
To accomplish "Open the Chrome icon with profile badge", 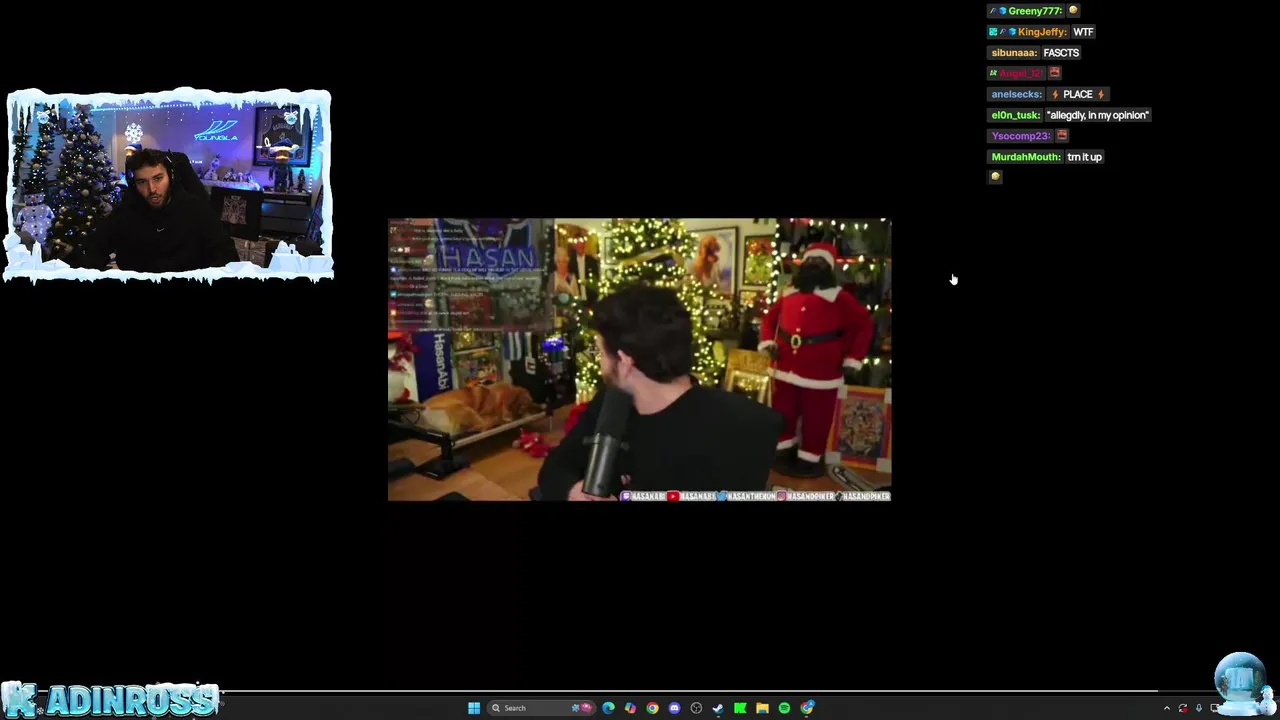I will coord(807,708).
